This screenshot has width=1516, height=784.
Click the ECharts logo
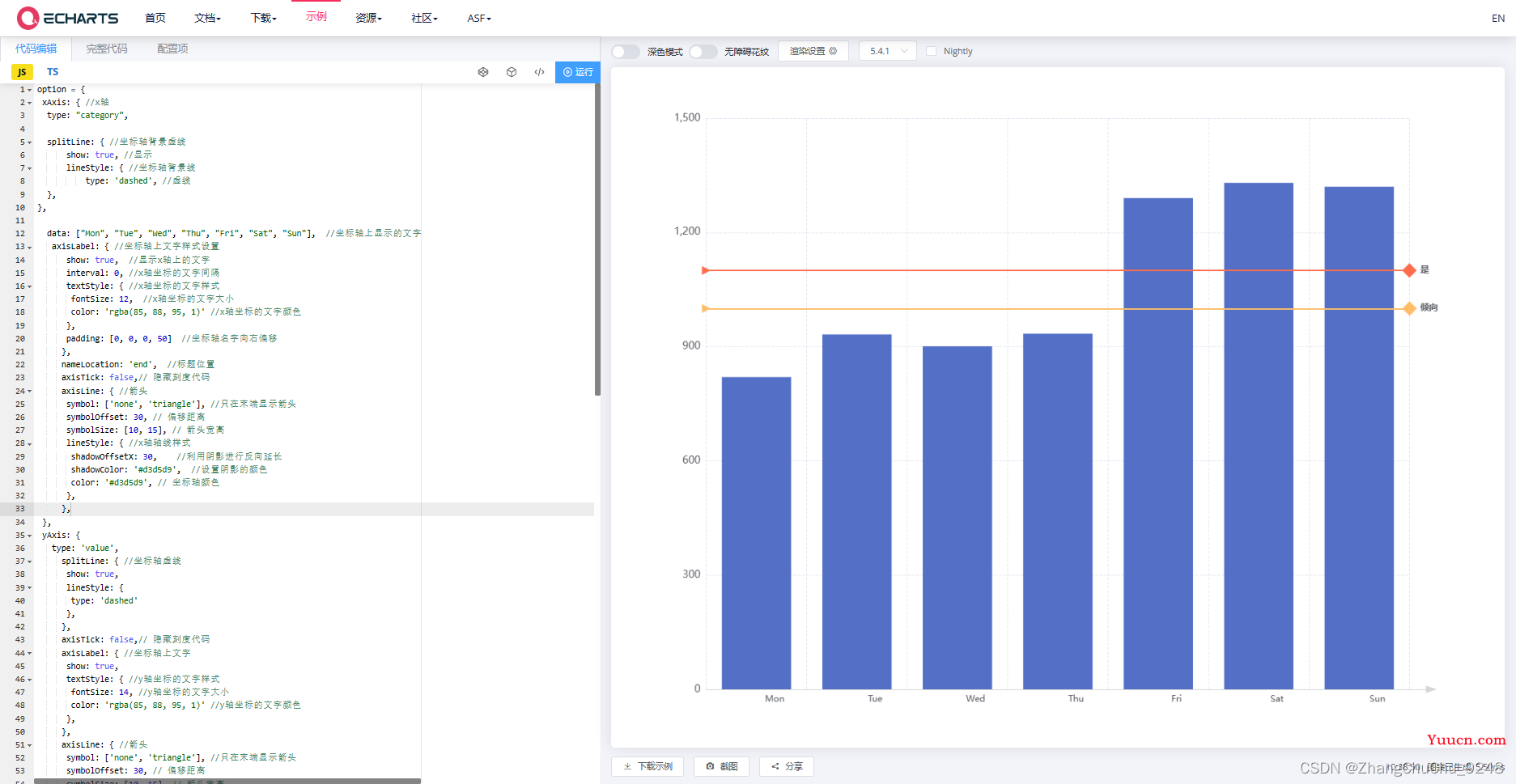[68, 18]
